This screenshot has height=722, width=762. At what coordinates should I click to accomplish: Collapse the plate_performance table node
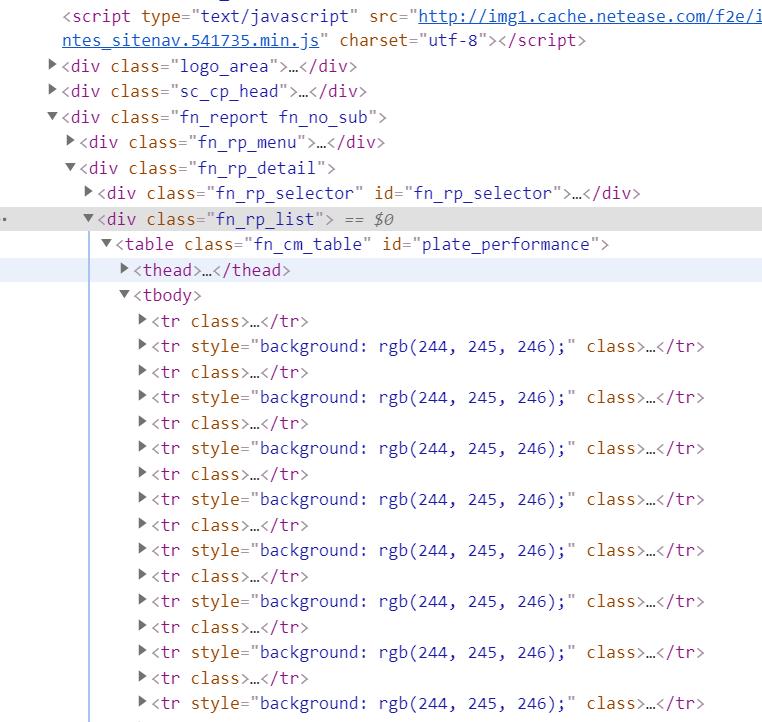tap(106, 243)
